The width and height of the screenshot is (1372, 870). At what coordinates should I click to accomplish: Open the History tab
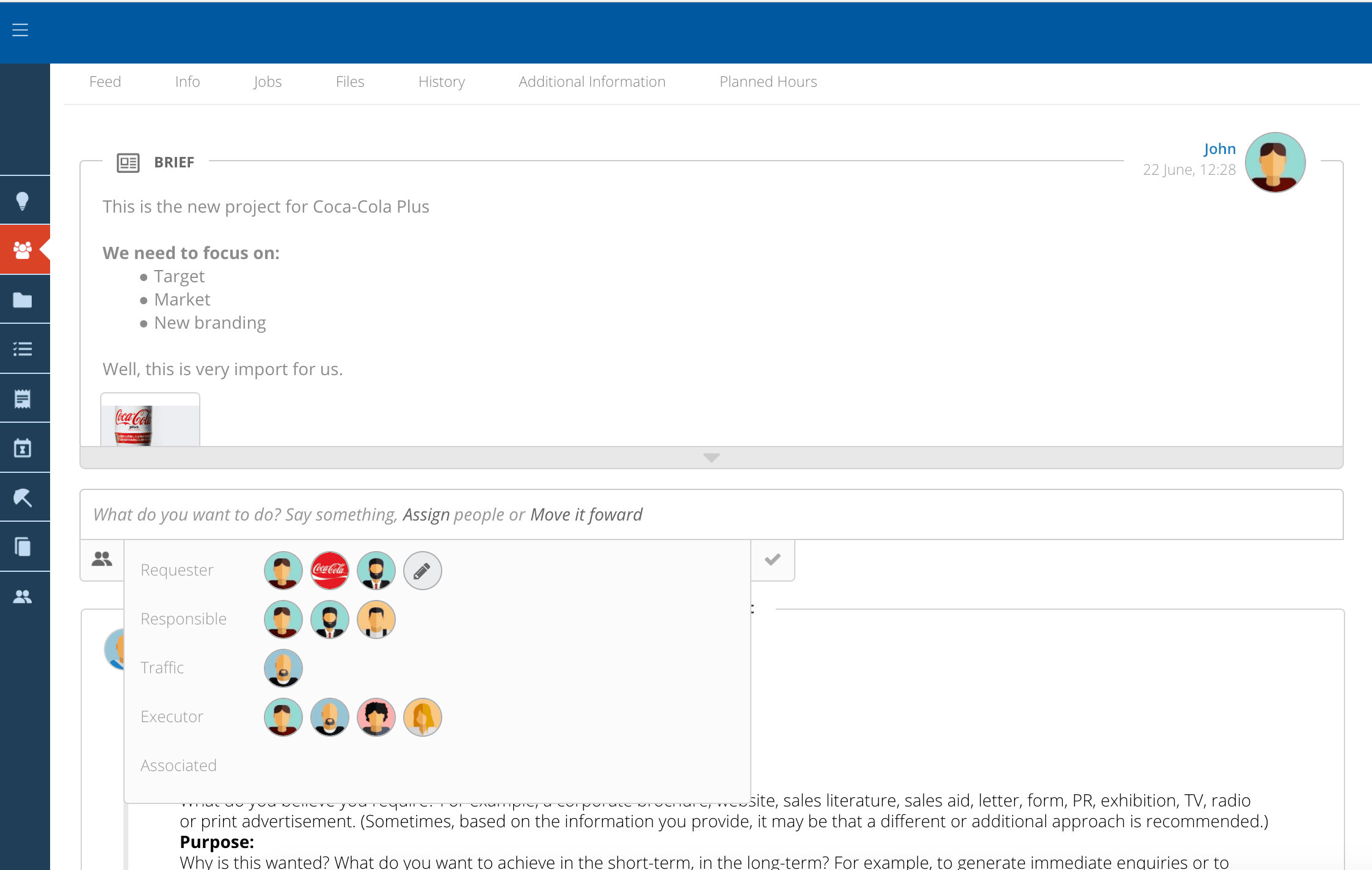441,82
